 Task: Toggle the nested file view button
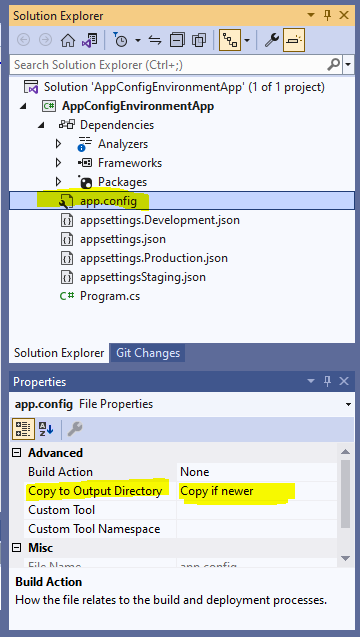point(230,40)
